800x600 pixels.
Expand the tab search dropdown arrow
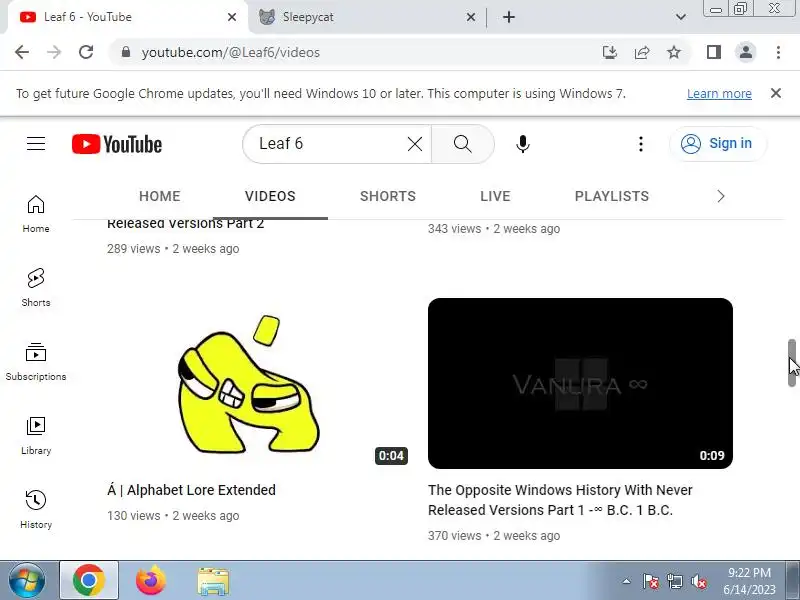681,17
